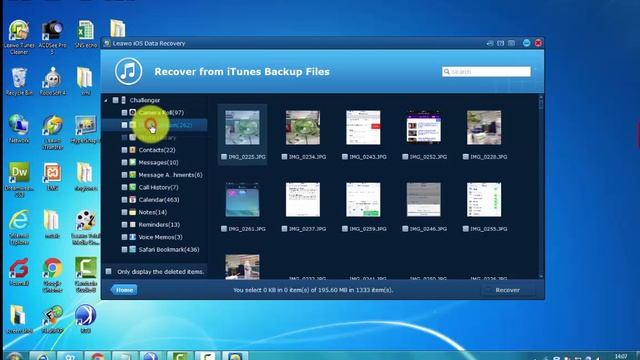Select Reminders(13) in the category tree
The height and width of the screenshot is (360, 640).
(159, 224)
